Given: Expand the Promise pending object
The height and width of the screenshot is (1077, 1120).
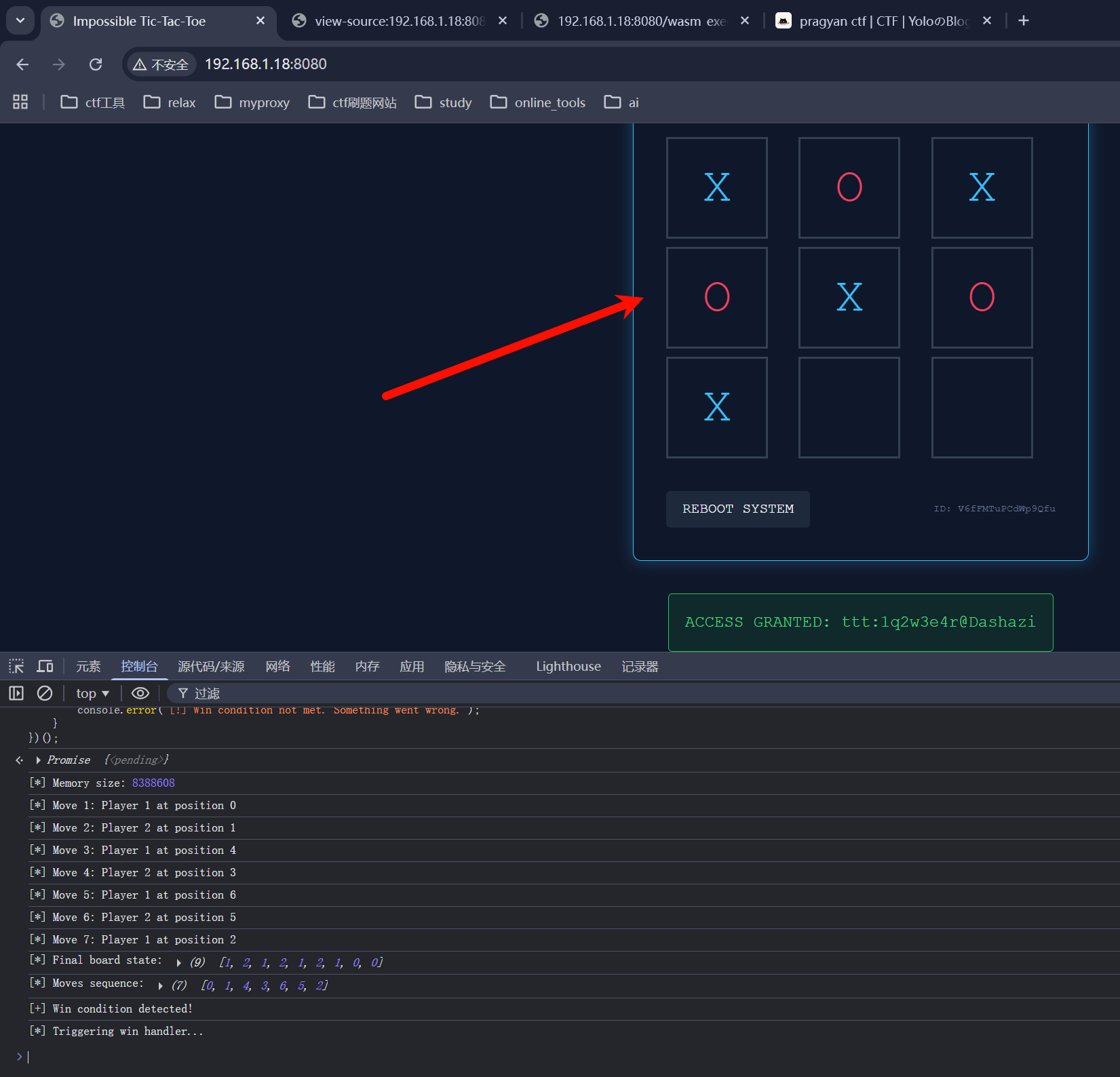Looking at the screenshot, I should 39,760.
